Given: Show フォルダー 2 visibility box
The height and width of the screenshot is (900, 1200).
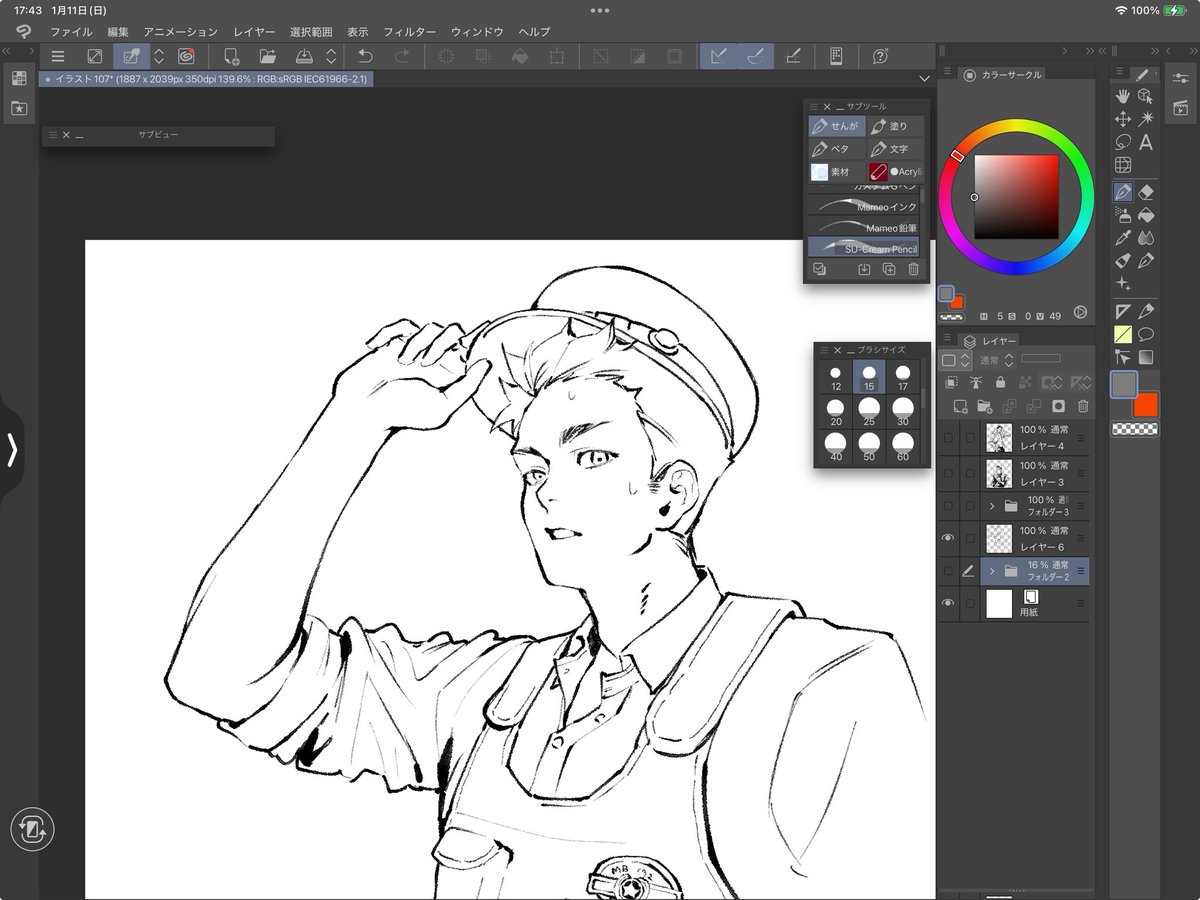Looking at the screenshot, I should pyautogui.click(x=948, y=571).
